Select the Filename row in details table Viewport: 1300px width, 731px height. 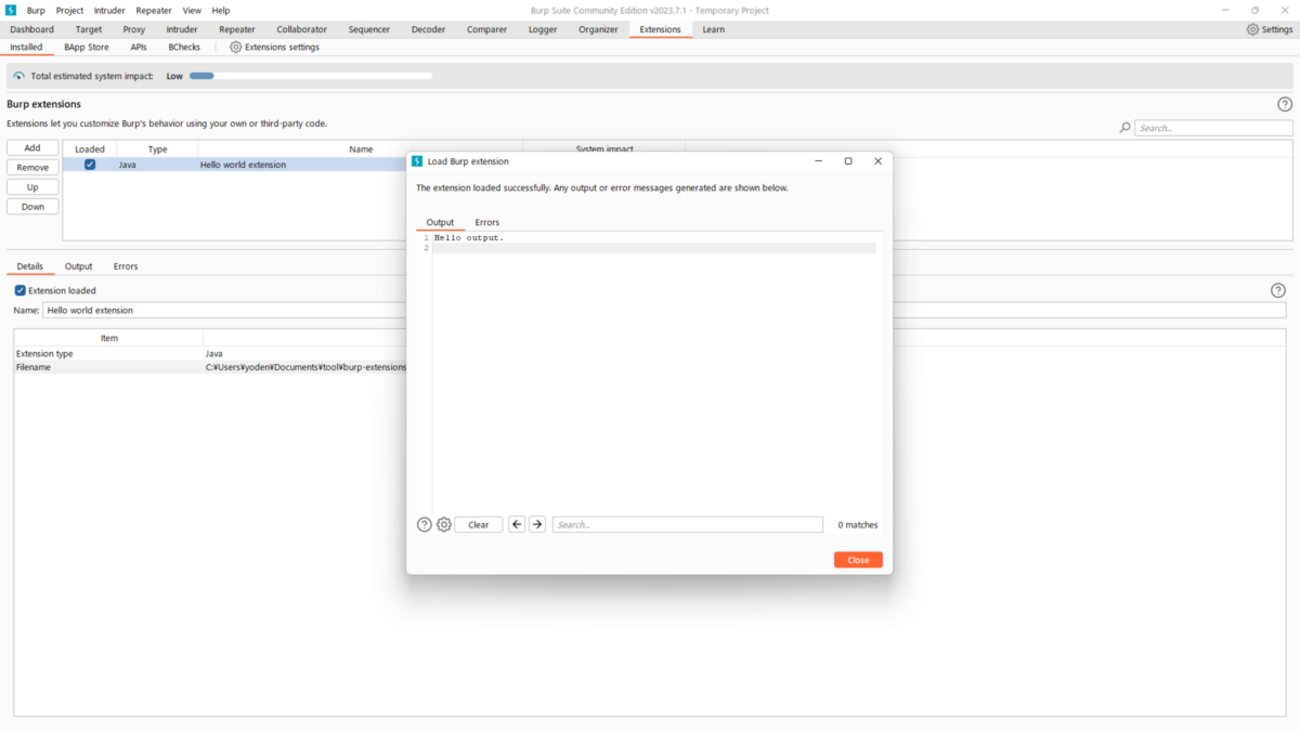click(210, 368)
